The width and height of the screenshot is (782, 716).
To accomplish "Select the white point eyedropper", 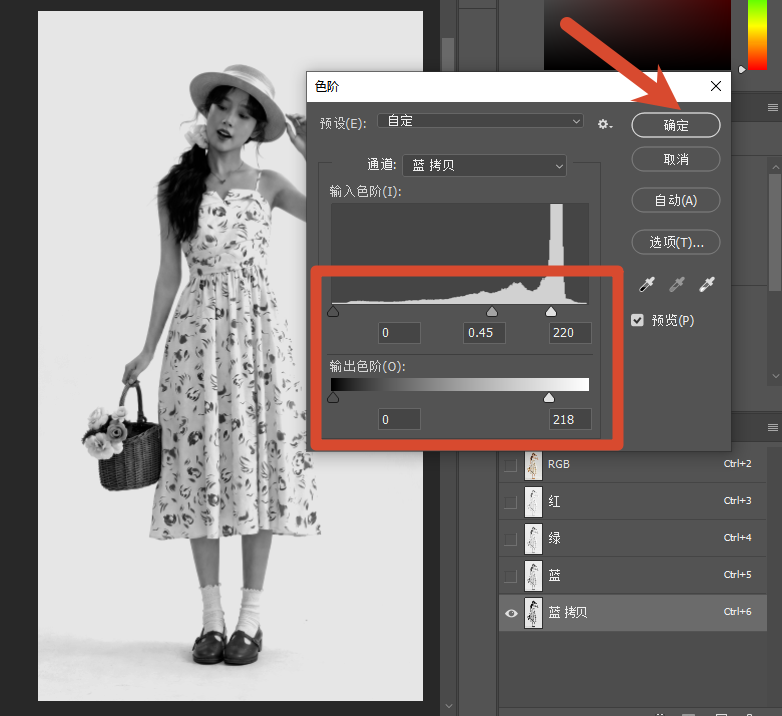I will pos(707,284).
